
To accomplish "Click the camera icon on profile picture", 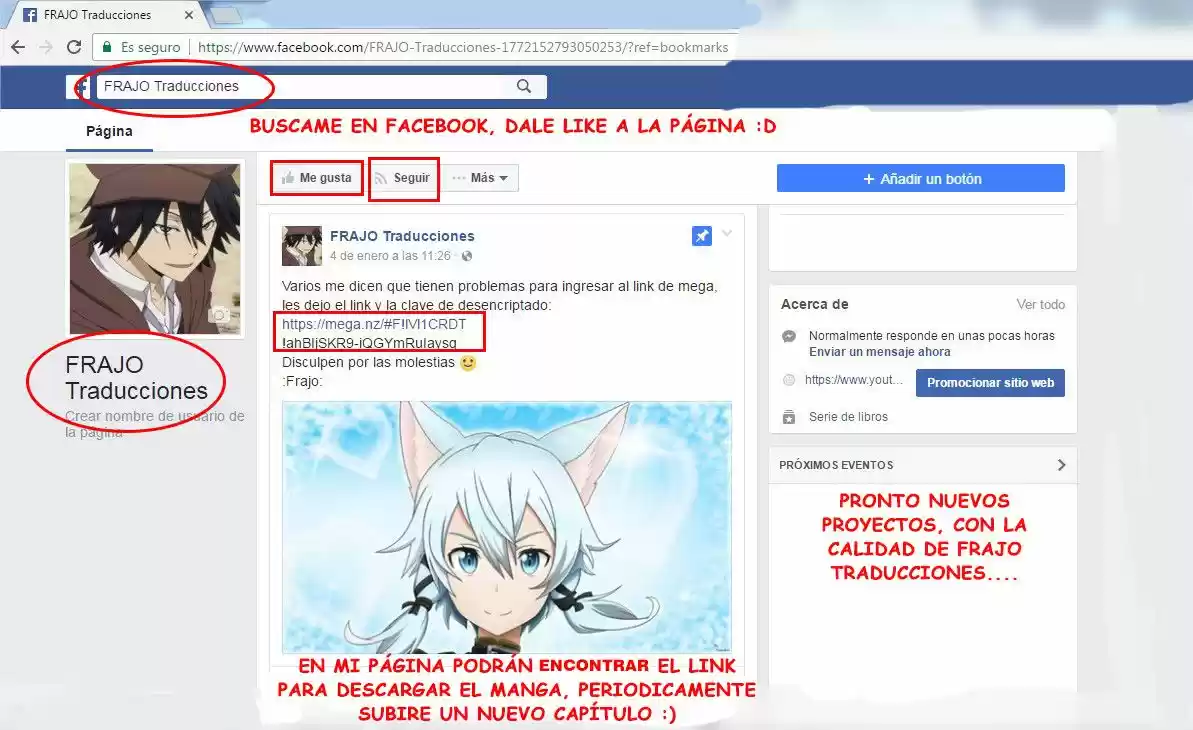I will (x=219, y=314).
